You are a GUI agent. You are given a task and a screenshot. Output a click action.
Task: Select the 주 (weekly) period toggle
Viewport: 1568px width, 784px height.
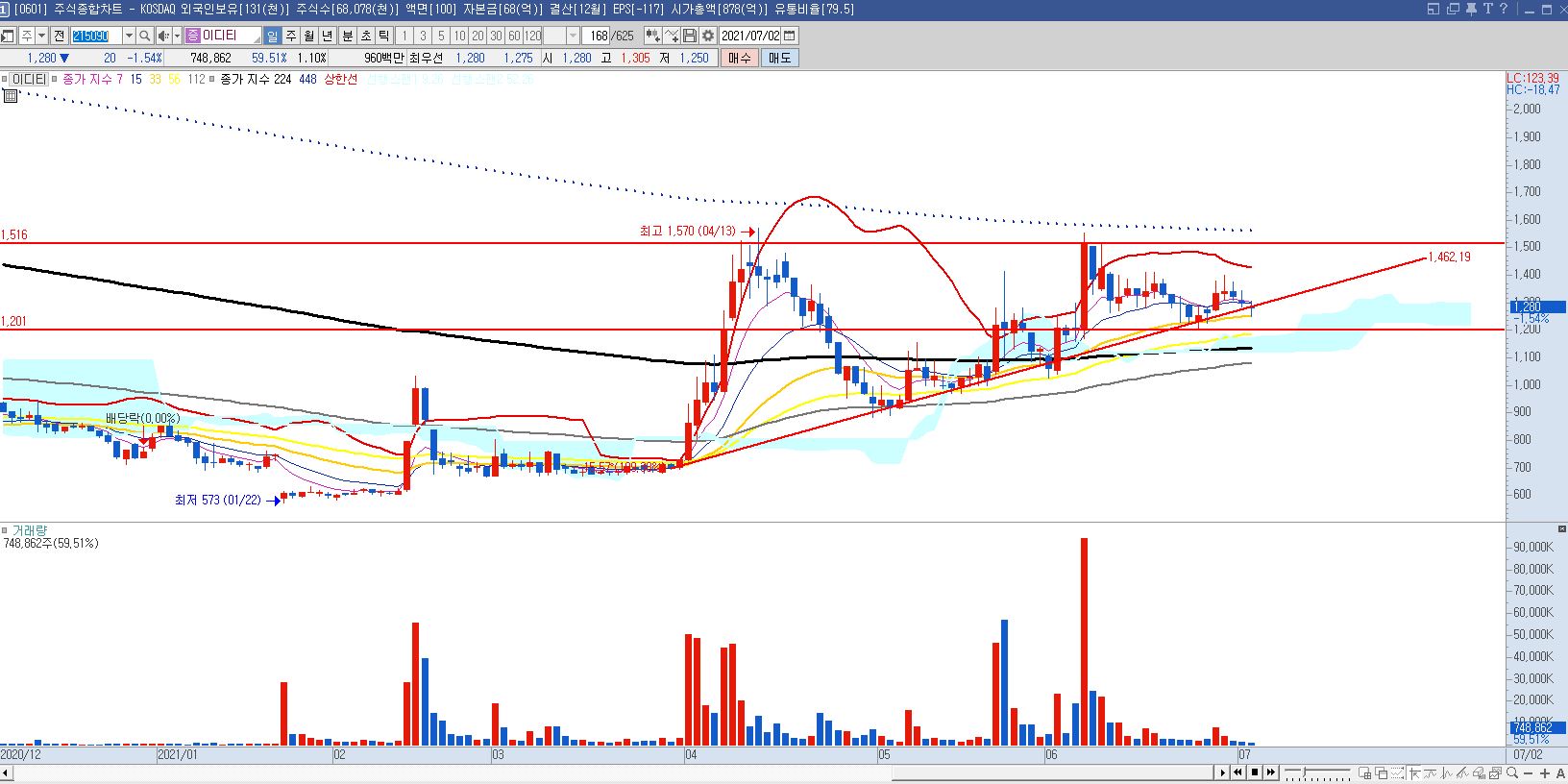[x=291, y=36]
